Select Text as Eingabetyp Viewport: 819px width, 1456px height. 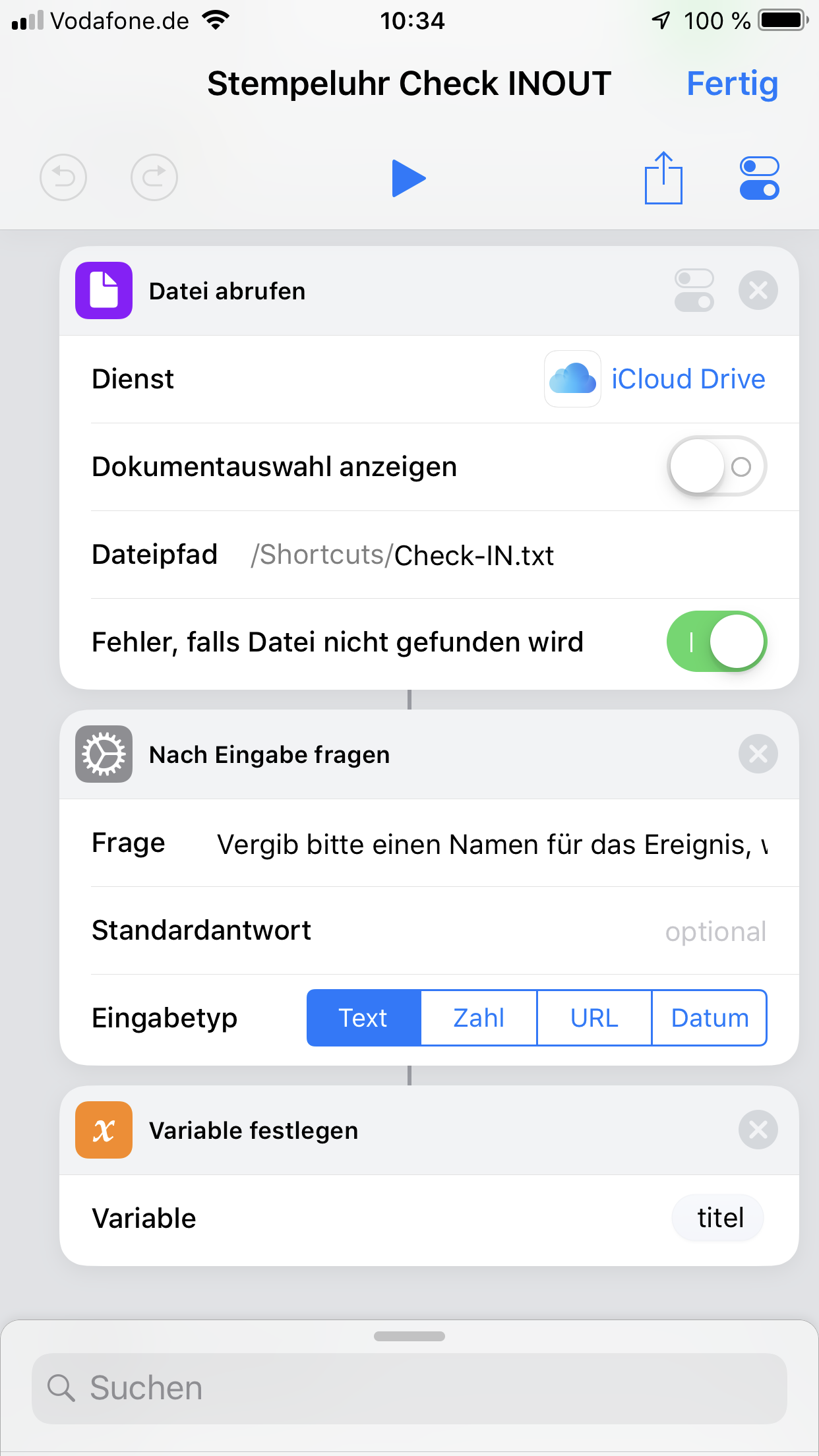(363, 1017)
